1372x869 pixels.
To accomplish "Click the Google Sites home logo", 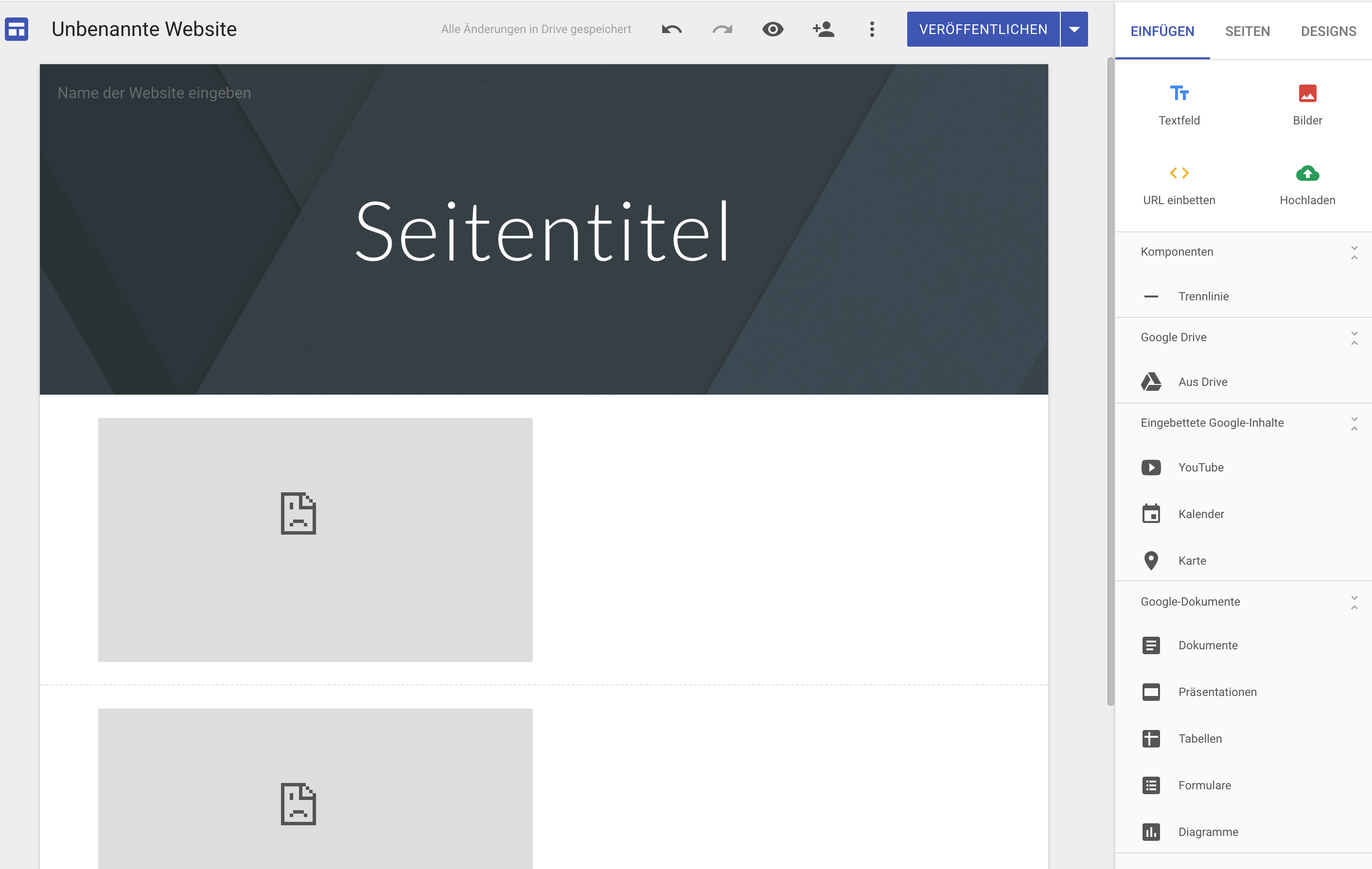I will pos(17,29).
